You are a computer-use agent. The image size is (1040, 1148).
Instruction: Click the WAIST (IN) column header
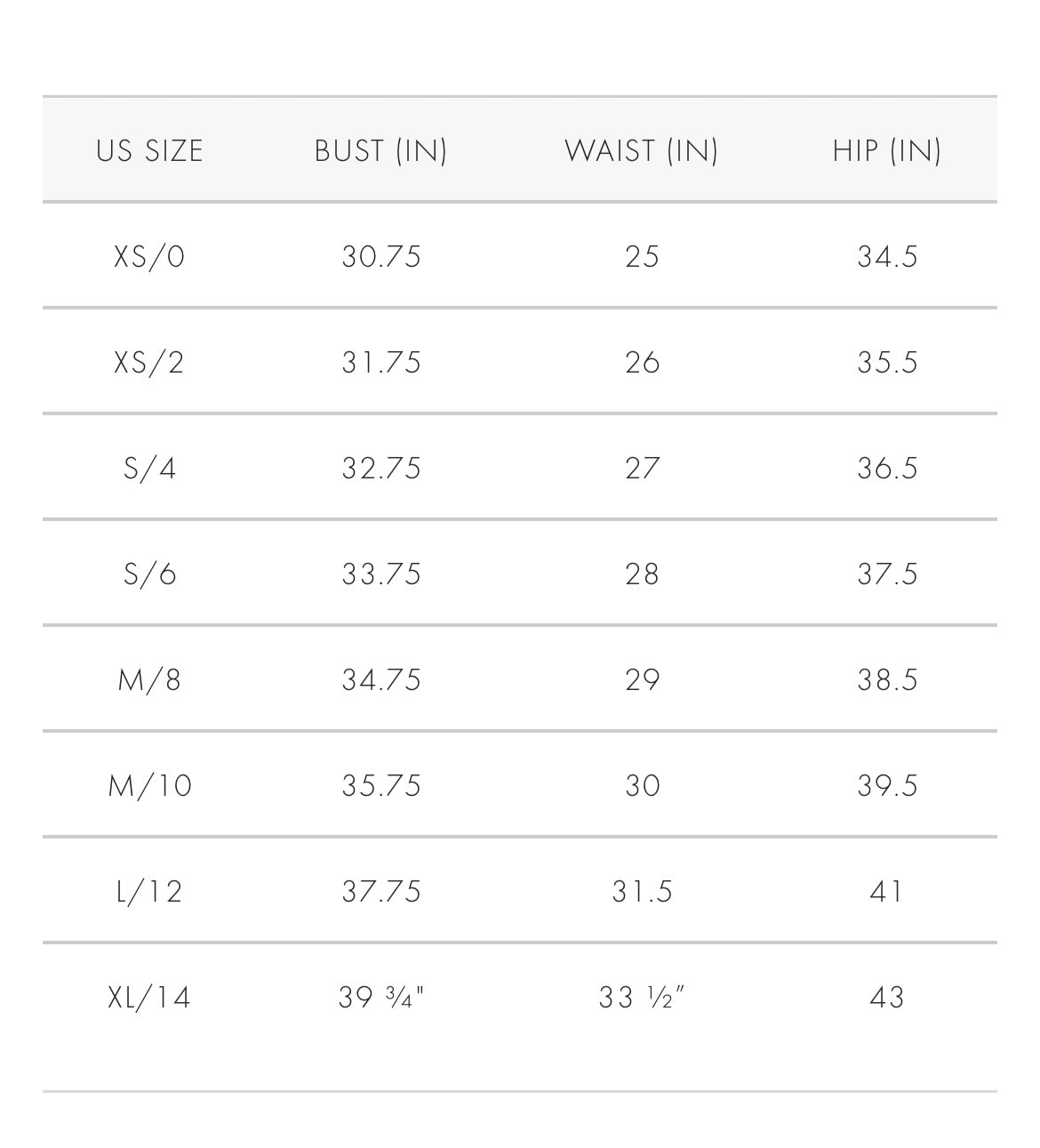pyautogui.click(x=641, y=151)
